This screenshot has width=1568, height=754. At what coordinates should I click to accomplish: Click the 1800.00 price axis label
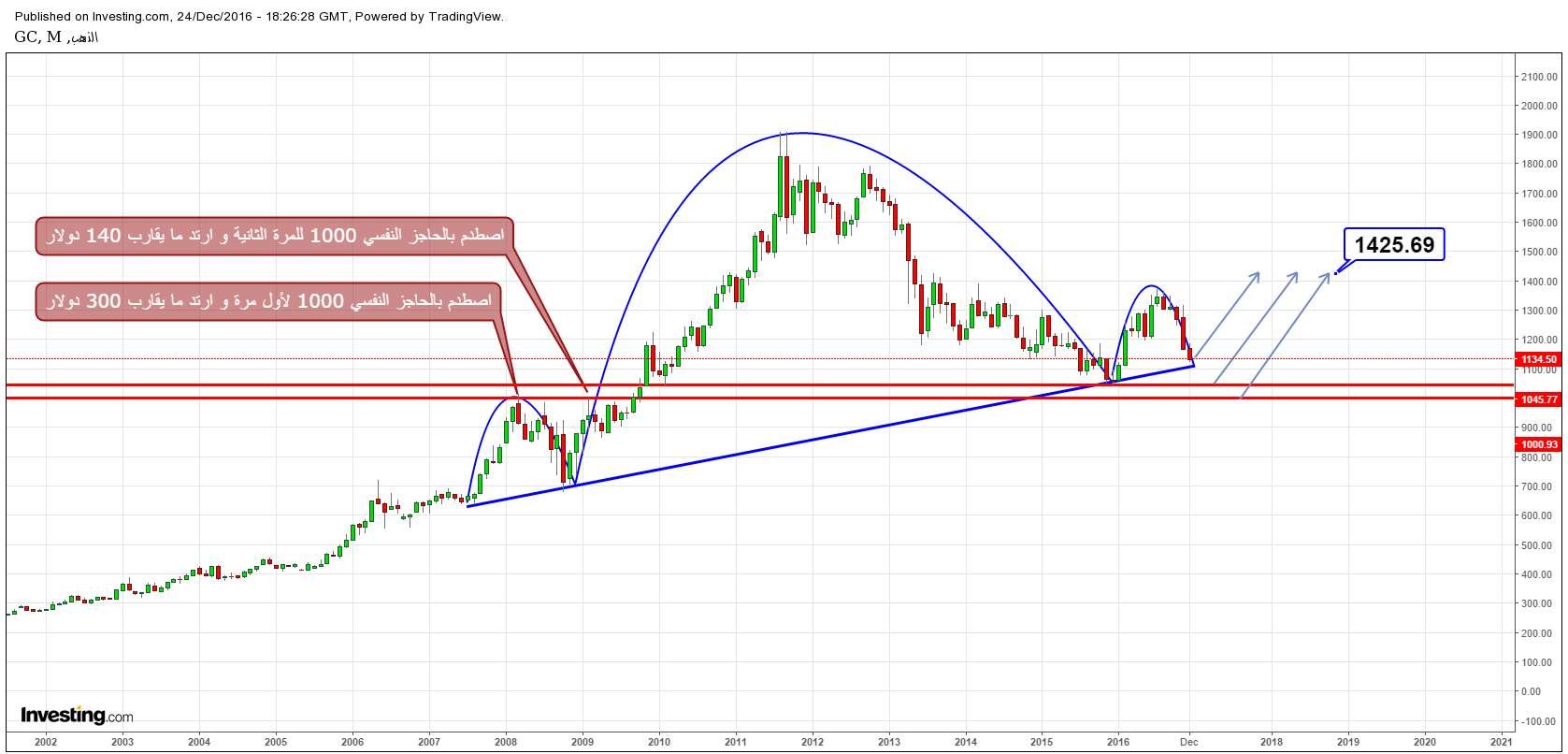click(1538, 165)
